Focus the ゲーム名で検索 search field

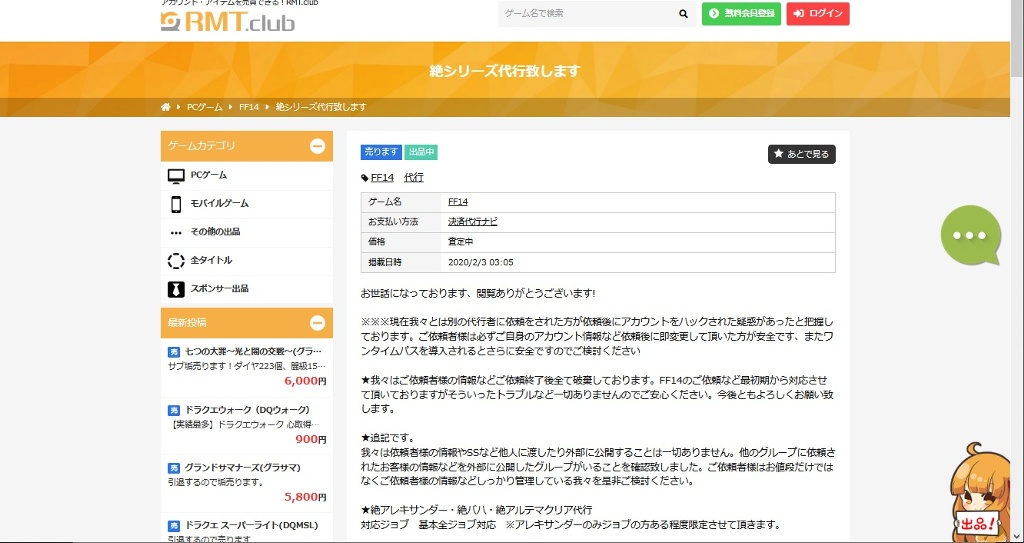[585, 14]
